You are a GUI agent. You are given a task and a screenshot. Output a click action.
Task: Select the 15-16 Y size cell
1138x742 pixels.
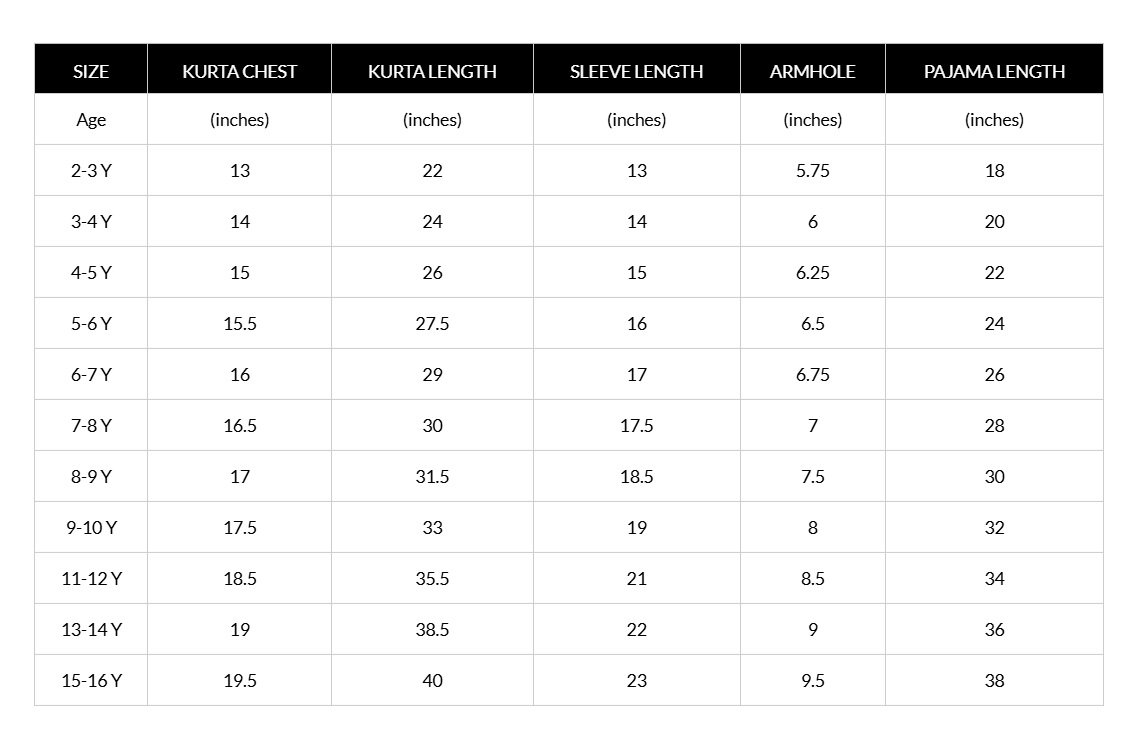click(x=91, y=681)
